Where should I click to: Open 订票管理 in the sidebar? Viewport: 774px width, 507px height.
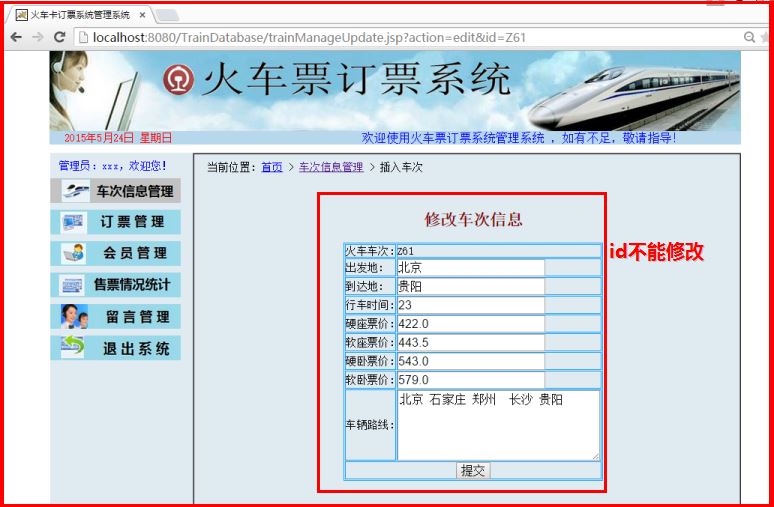[116, 222]
